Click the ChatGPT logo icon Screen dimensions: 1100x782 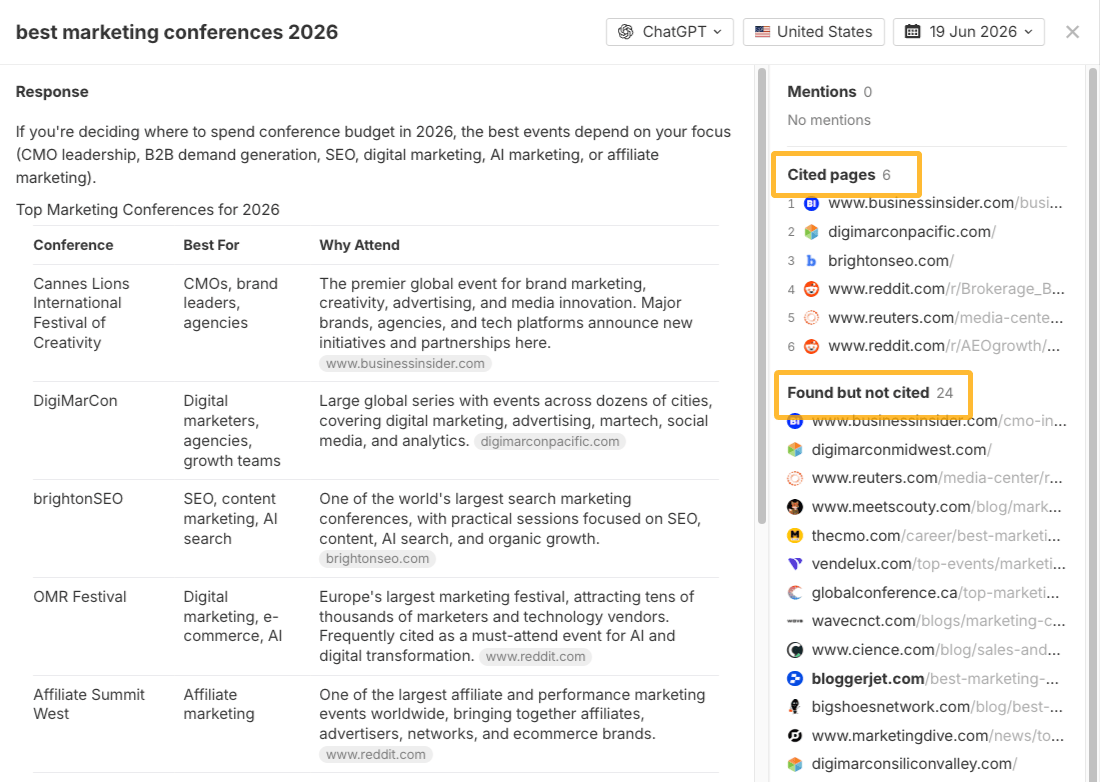[x=626, y=32]
